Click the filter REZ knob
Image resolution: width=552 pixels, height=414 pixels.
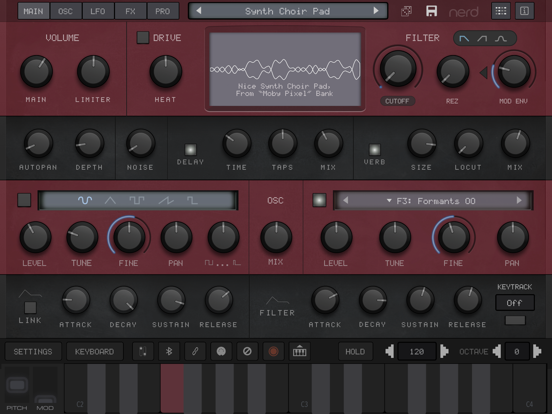click(453, 71)
